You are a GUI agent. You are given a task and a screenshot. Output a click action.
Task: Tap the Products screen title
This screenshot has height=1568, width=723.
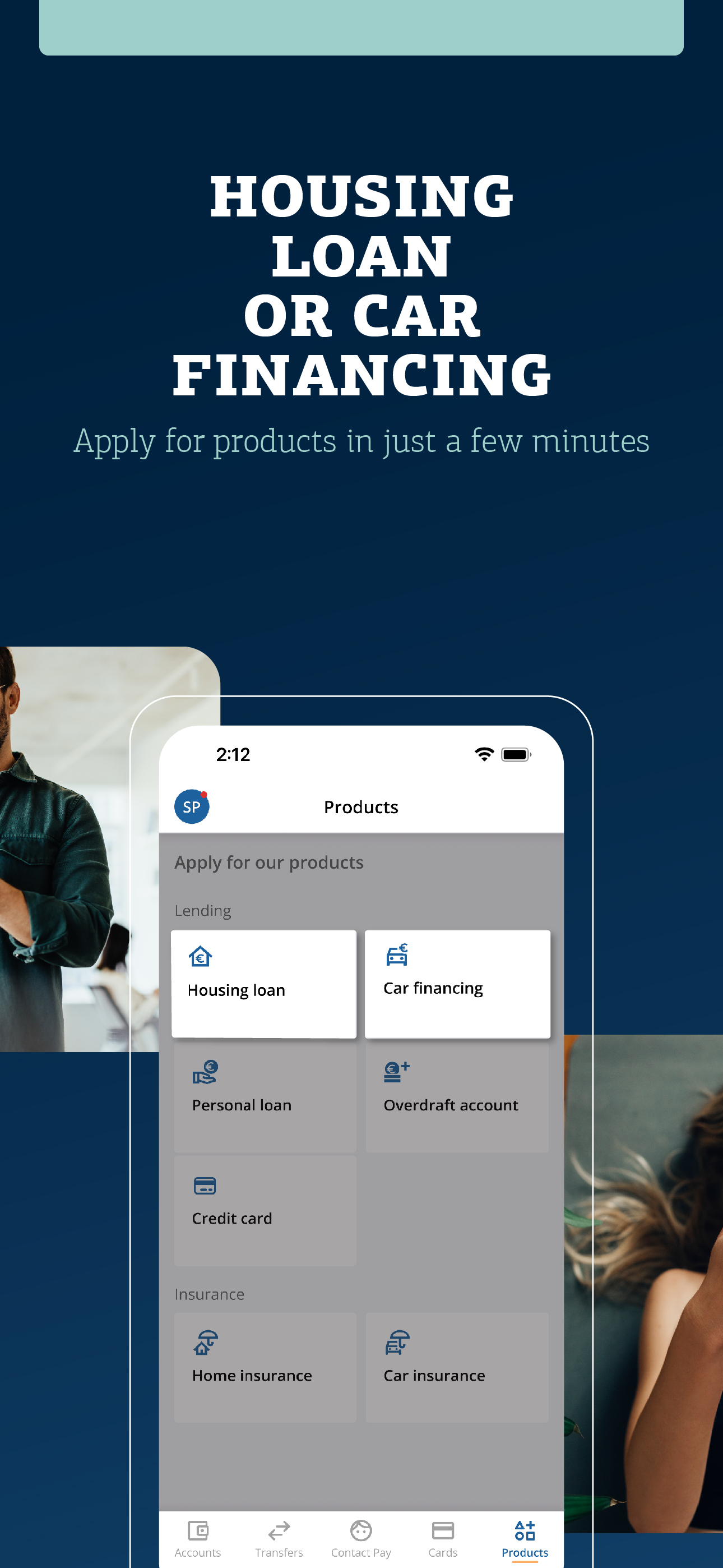pos(361,807)
